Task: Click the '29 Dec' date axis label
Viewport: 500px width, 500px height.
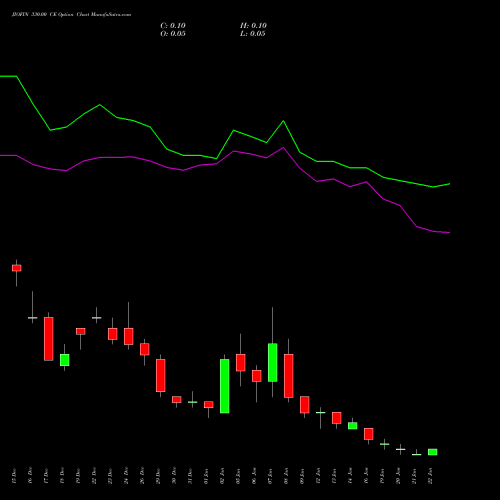Action: 158,476
